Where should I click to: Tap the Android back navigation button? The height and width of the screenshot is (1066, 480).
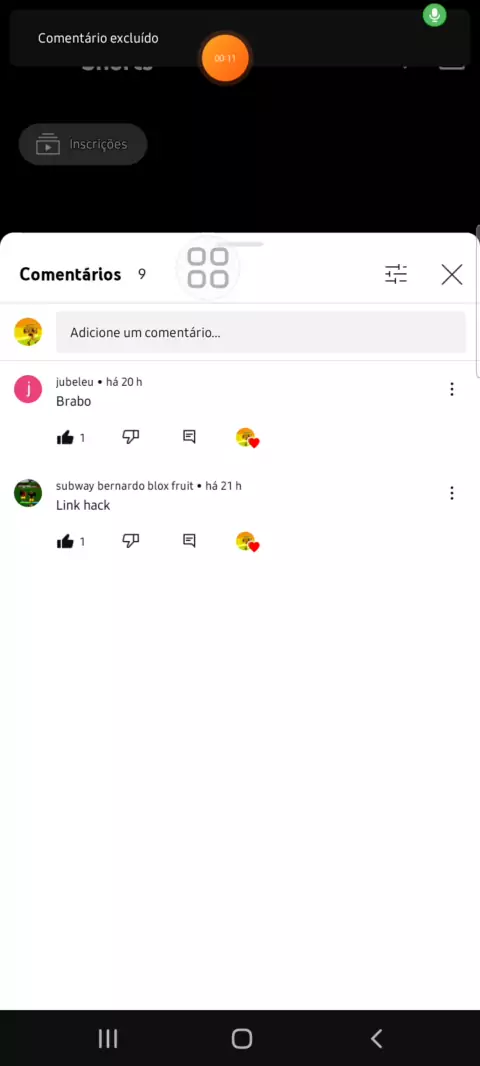pyautogui.click(x=376, y=1038)
